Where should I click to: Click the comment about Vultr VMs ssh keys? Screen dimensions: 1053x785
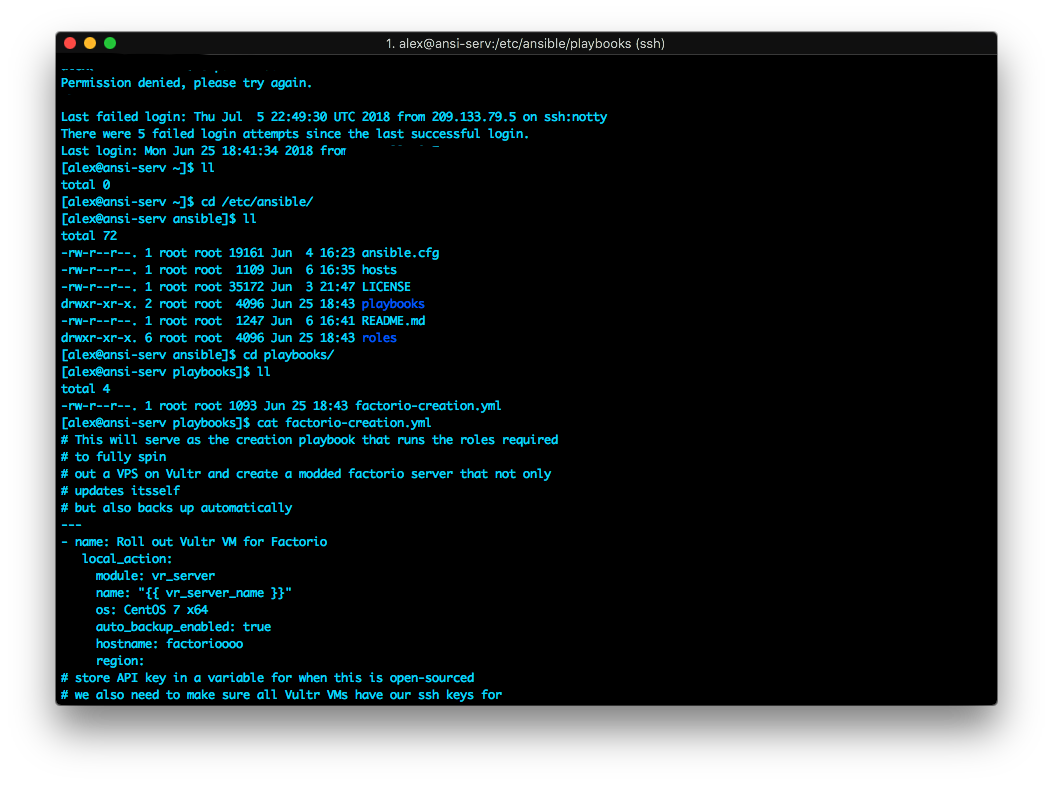coord(281,695)
